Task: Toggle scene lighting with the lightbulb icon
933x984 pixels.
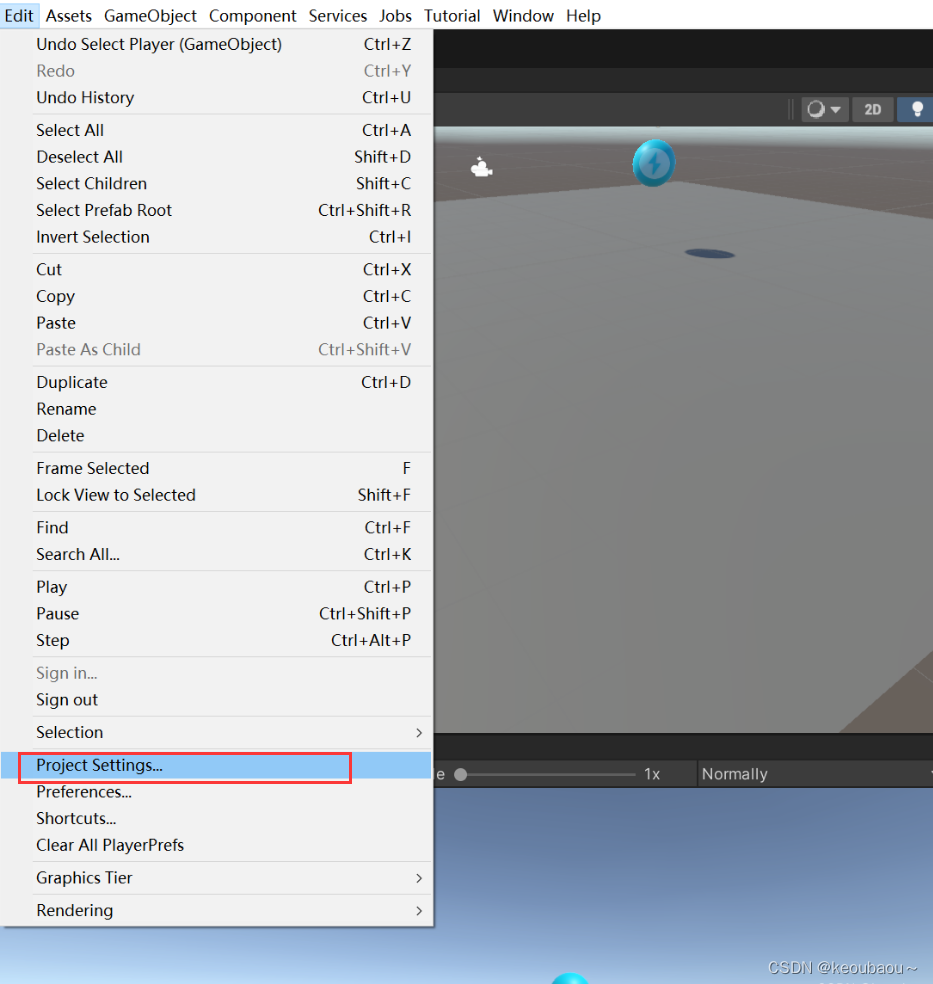Action: tap(916, 109)
